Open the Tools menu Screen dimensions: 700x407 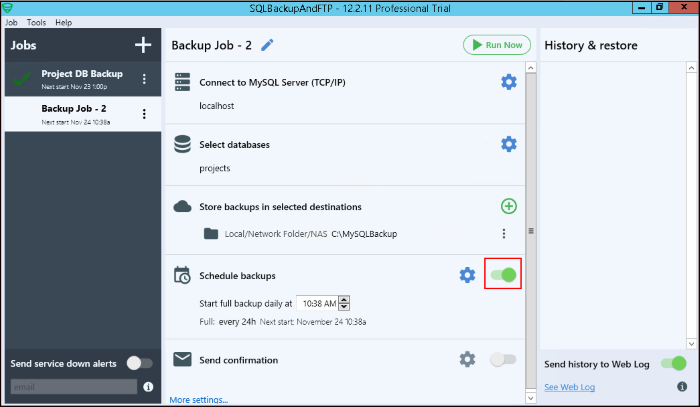coord(37,22)
